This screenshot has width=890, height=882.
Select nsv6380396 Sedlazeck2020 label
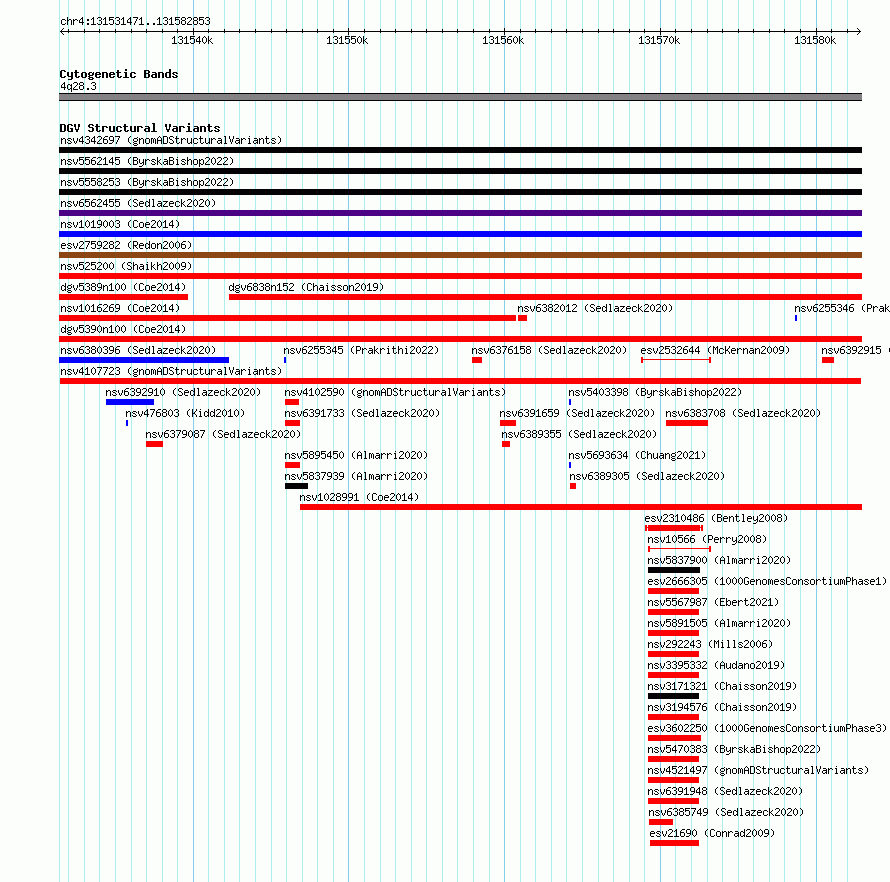click(138, 350)
